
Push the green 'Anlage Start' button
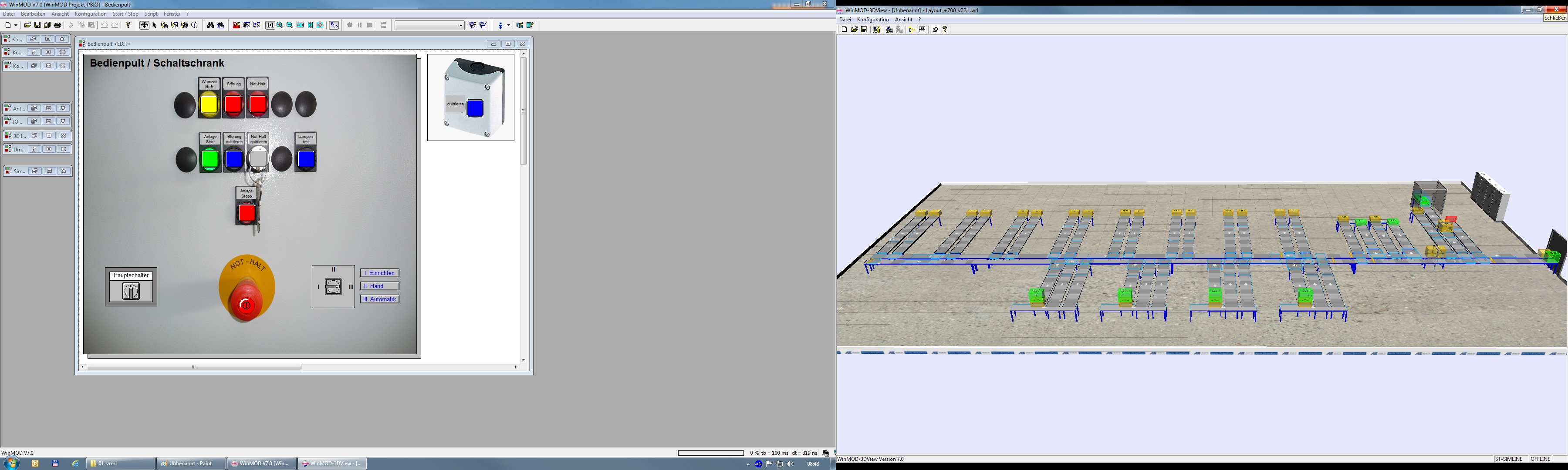[x=210, y=159]
